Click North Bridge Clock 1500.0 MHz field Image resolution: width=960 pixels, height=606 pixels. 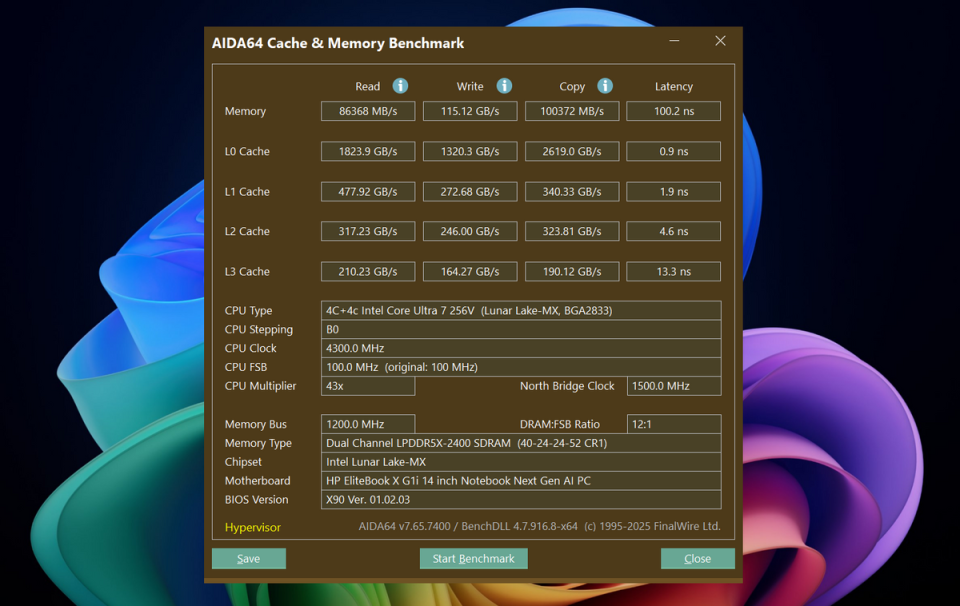(x=674, y=386)
